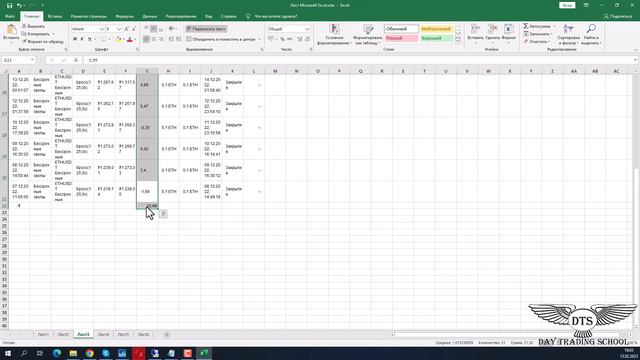Expand the formula bar with right-end arrow
This screenshot has height=360, width=640.
[636, 60]
